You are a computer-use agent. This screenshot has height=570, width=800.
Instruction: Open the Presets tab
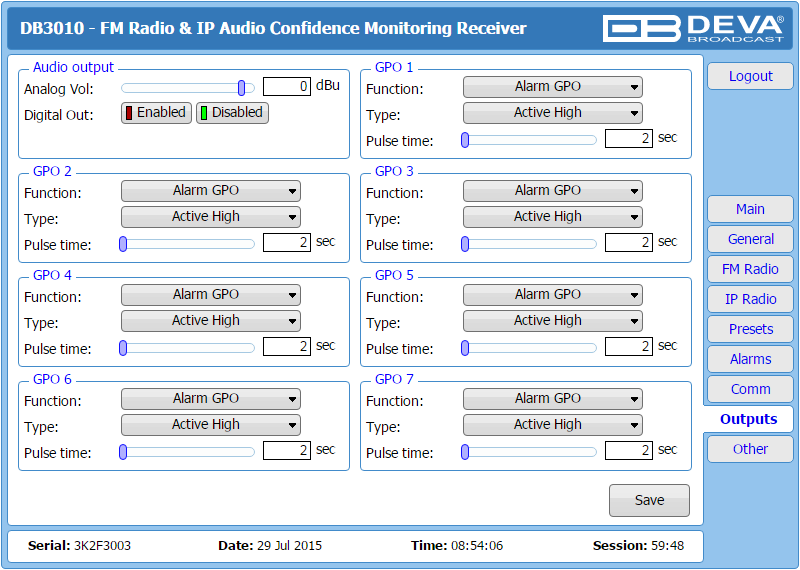[750, 330]
